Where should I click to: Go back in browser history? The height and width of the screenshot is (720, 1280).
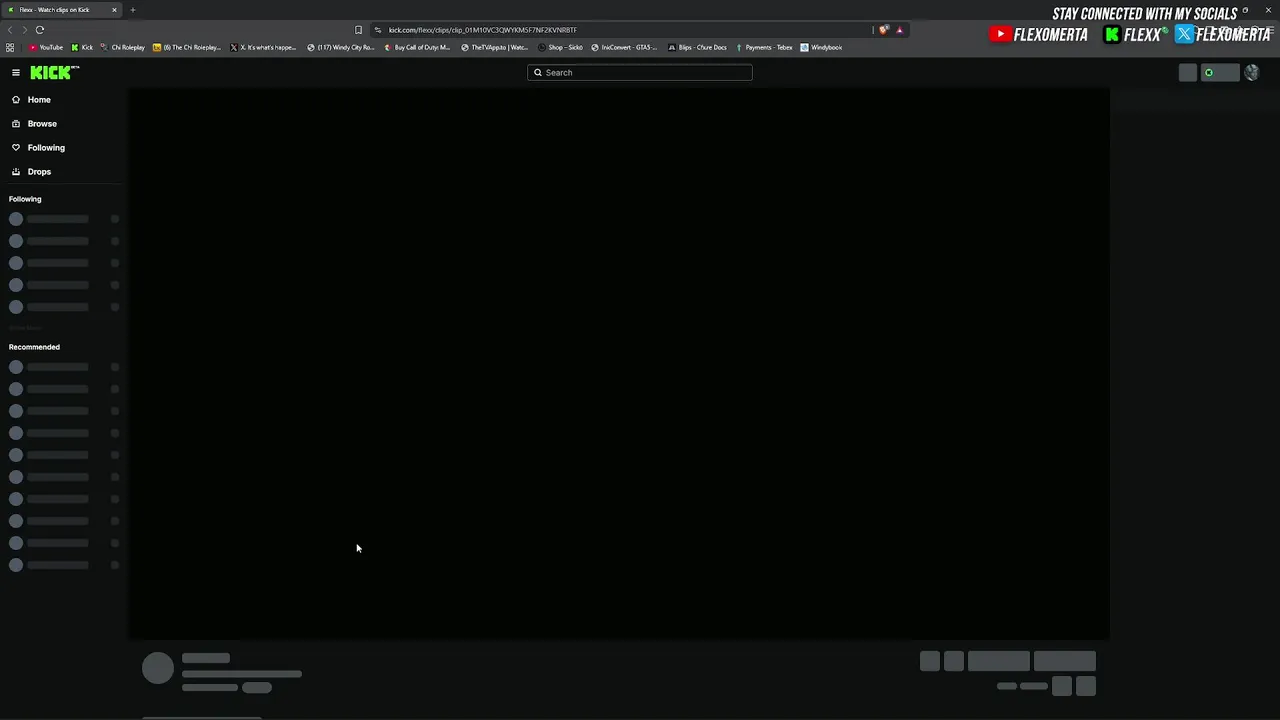10,30
